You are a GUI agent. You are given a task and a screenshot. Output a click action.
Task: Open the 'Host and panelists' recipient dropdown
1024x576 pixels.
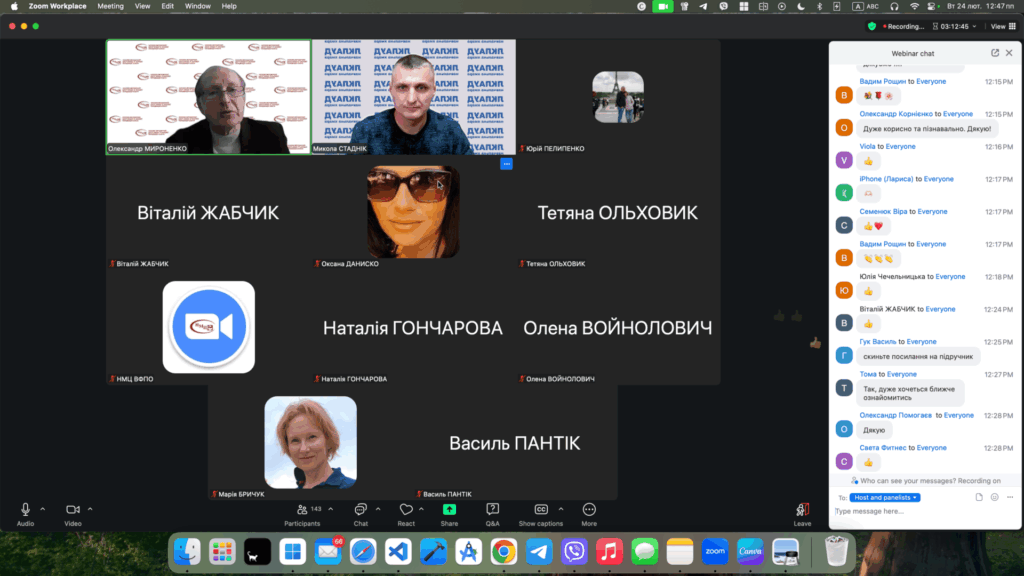(x=885, y=497)
